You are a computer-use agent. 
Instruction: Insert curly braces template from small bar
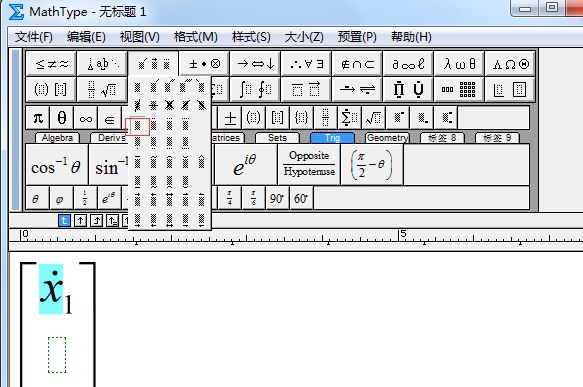(301, 118)
